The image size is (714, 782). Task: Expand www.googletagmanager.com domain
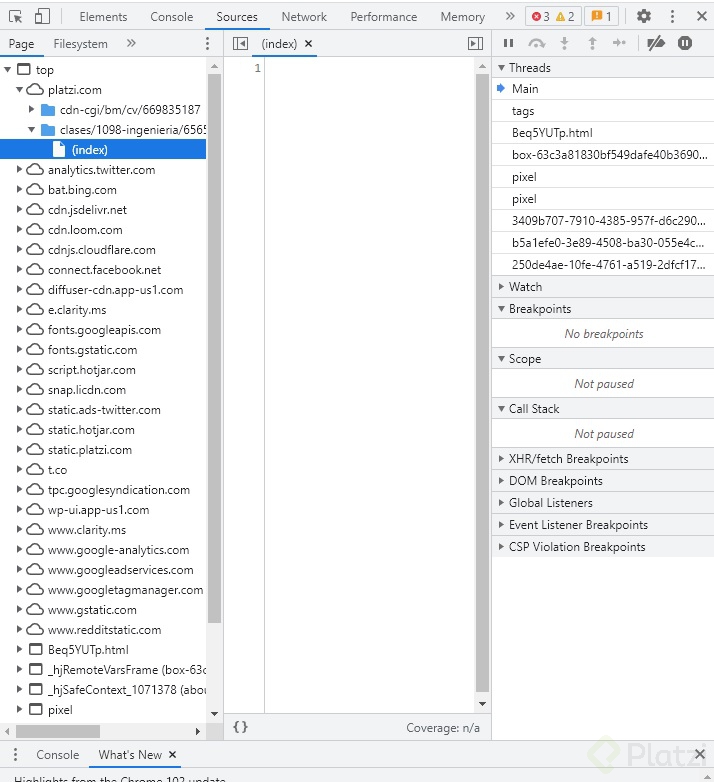(x=19, y=589)
